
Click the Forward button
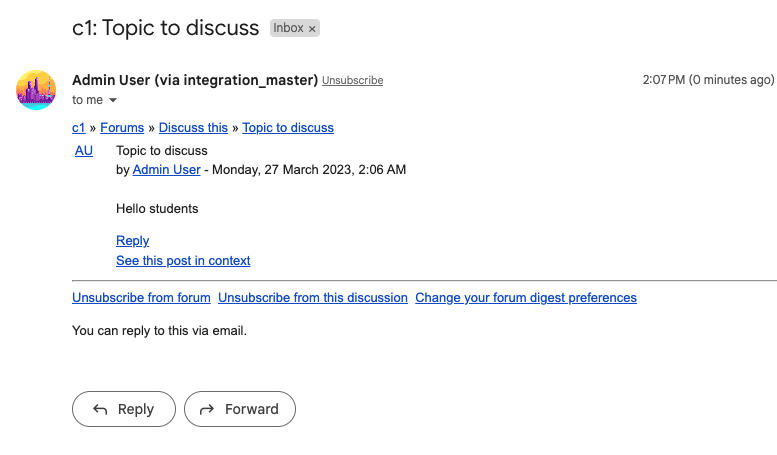tap(240, 409)
